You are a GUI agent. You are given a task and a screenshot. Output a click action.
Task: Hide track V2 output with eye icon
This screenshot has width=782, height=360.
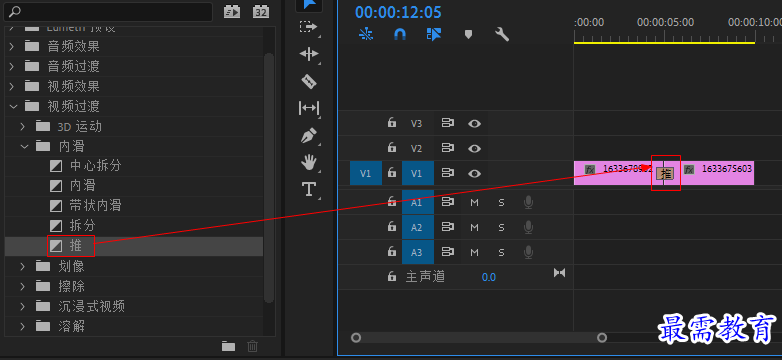click(474, 149)
